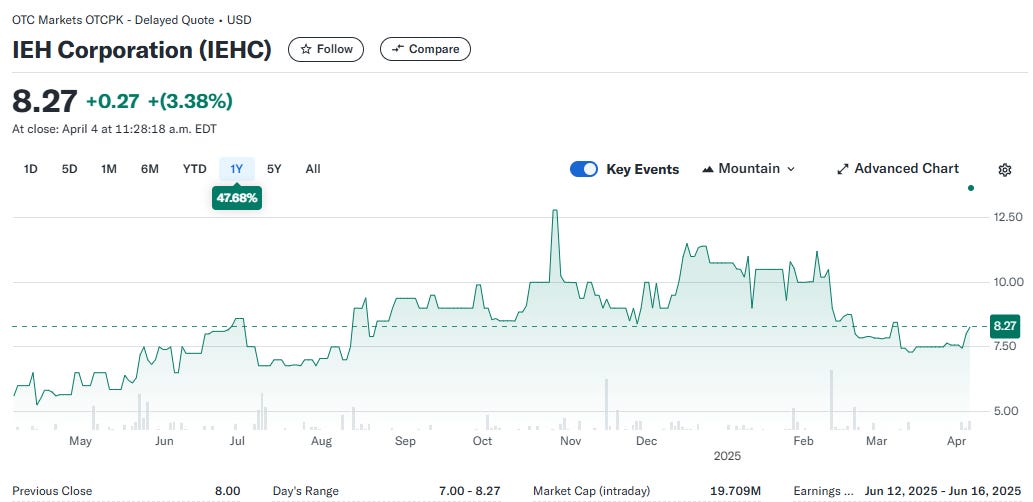The image size is (1033, 502).
Task: Click the star icon in Follow button
Action: [x=306, y=49]
